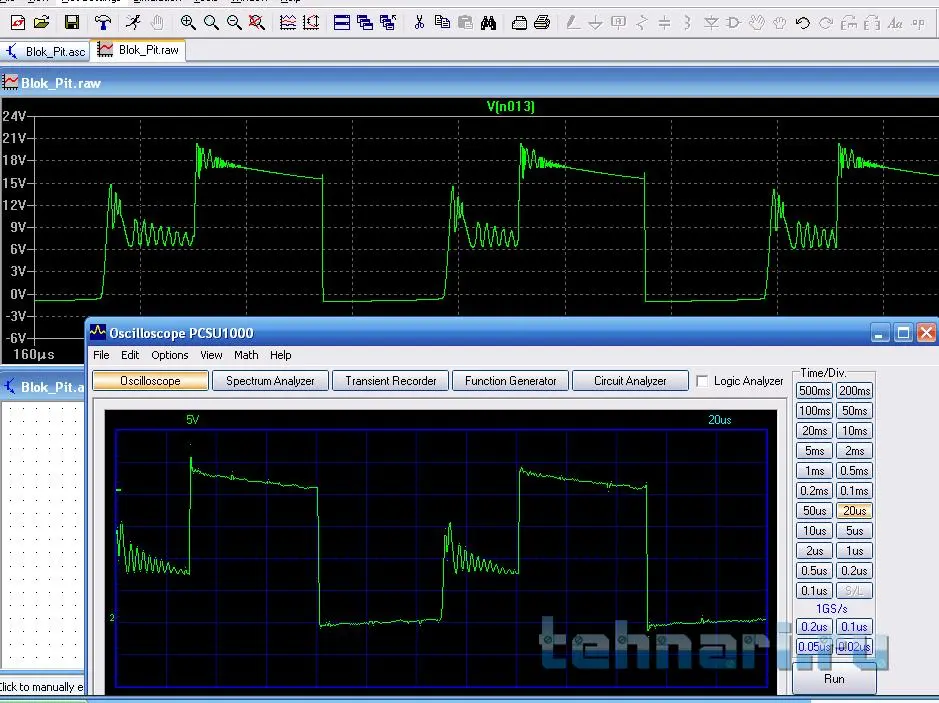This screenshot has height=703, width=939.
Task: Click the Cut scissors icon
Action: [418, 22]
